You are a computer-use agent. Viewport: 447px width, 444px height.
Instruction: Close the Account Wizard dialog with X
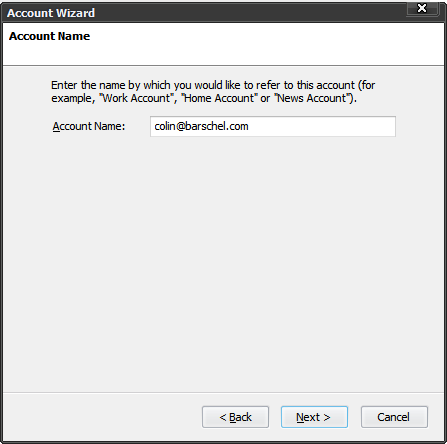pyautogui.click(x=422, y=8)
